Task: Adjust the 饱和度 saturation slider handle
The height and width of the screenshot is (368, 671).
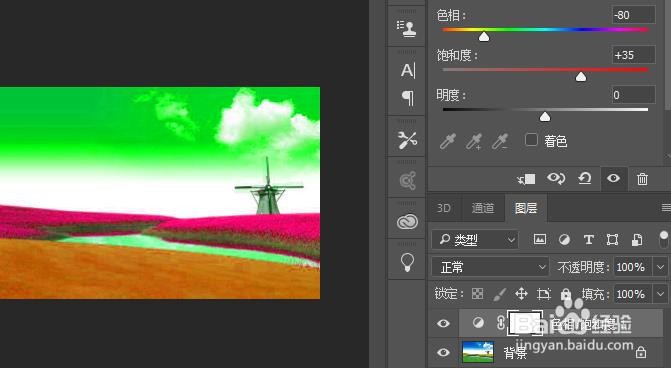Action: [581, 77]
